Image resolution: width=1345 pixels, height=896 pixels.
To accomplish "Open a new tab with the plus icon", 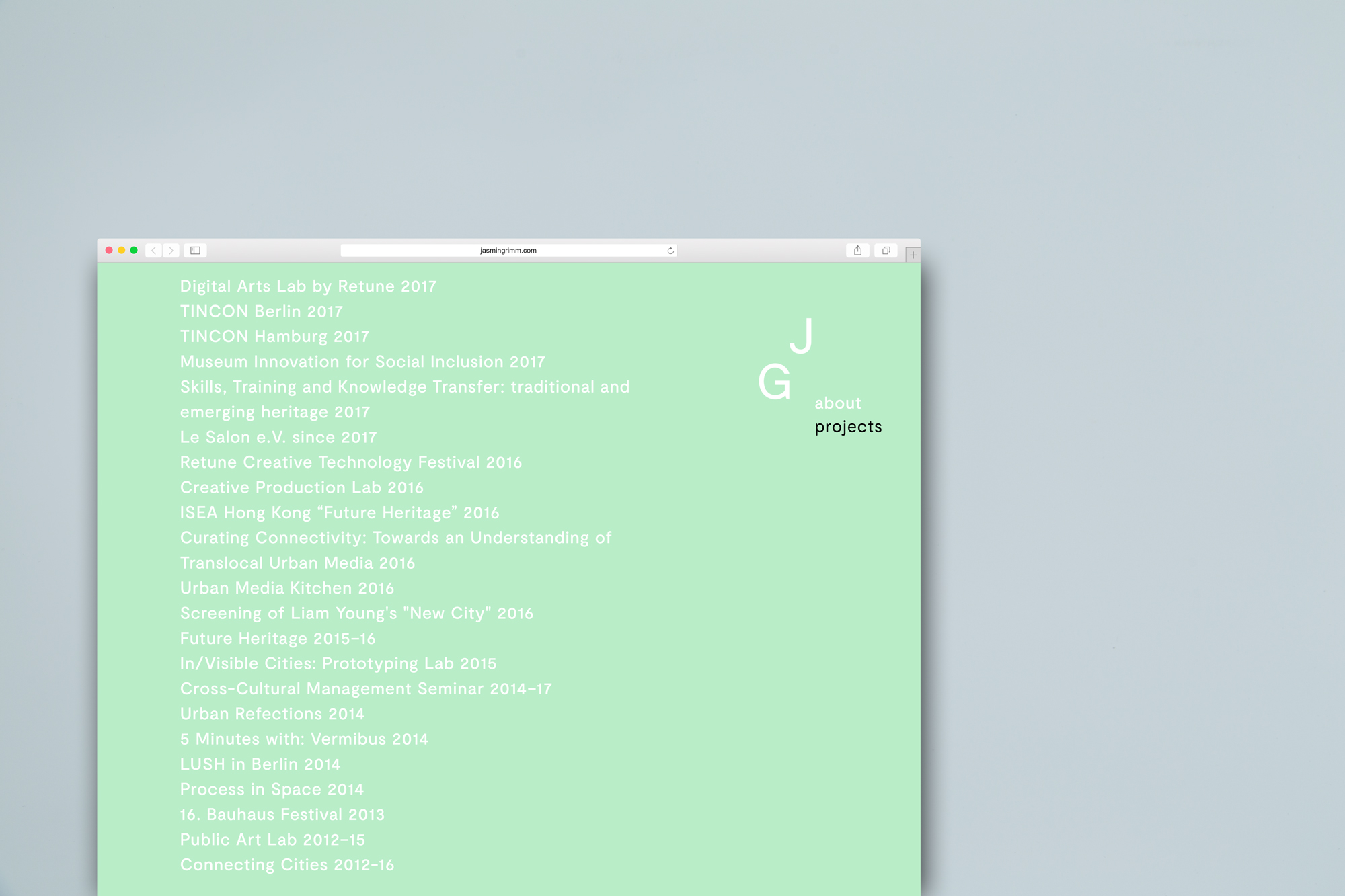I will [913, 255].
